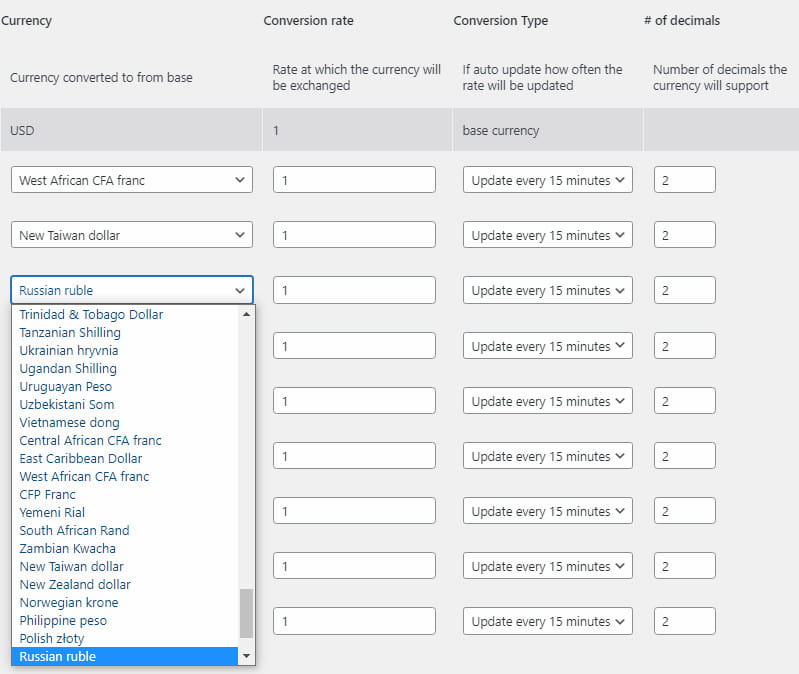Focus conversion rate field in New Taiwan dollar row

coord(354,235)
